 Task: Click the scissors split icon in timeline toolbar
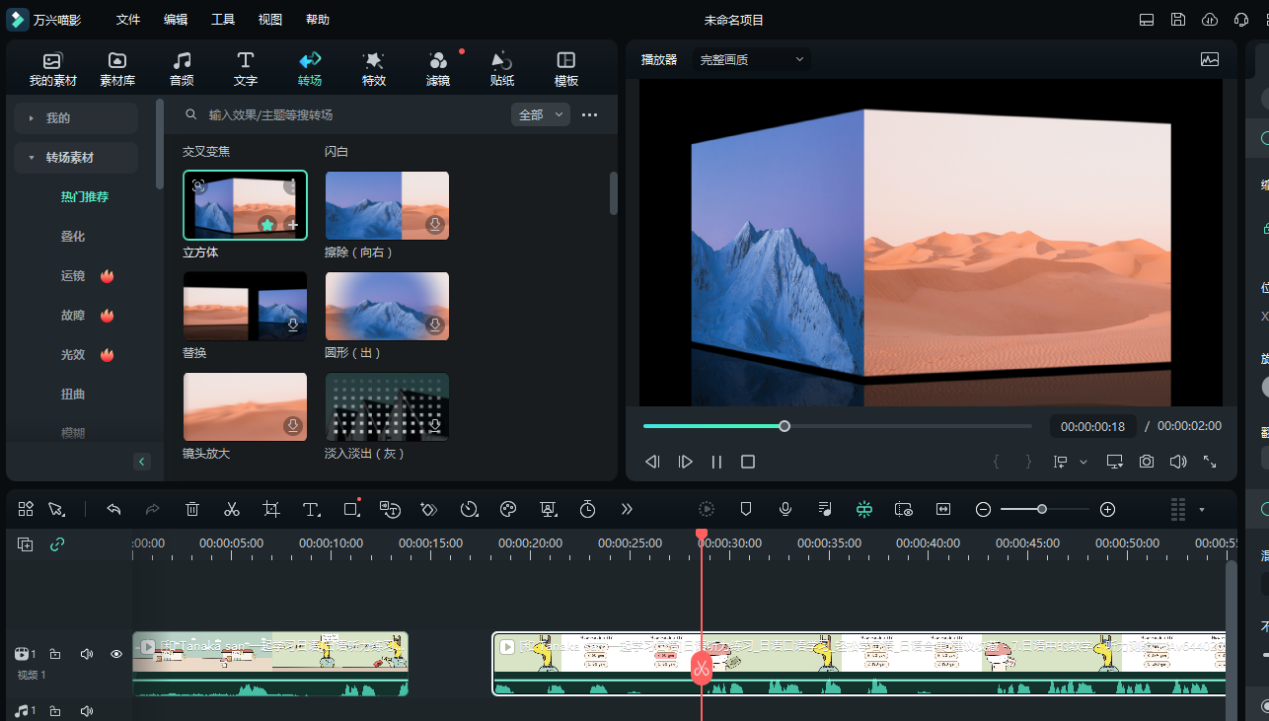232,509
